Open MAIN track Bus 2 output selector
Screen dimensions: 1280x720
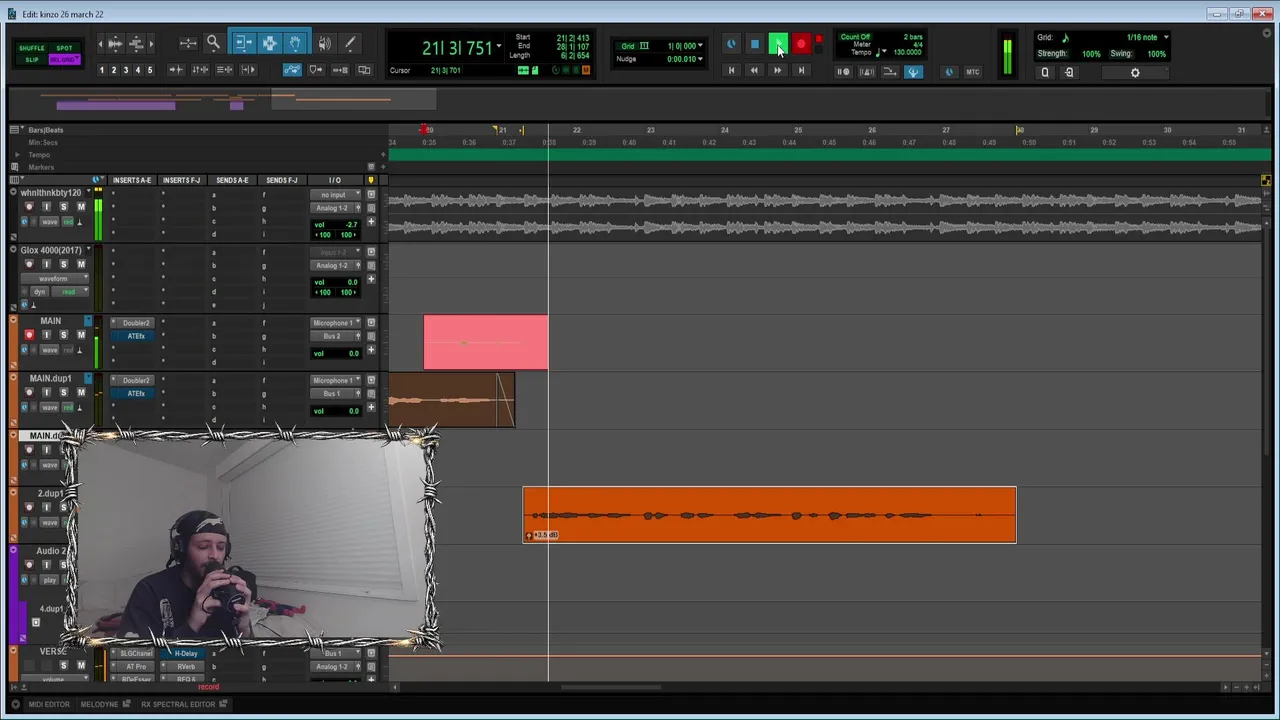(x=335, y=336)
